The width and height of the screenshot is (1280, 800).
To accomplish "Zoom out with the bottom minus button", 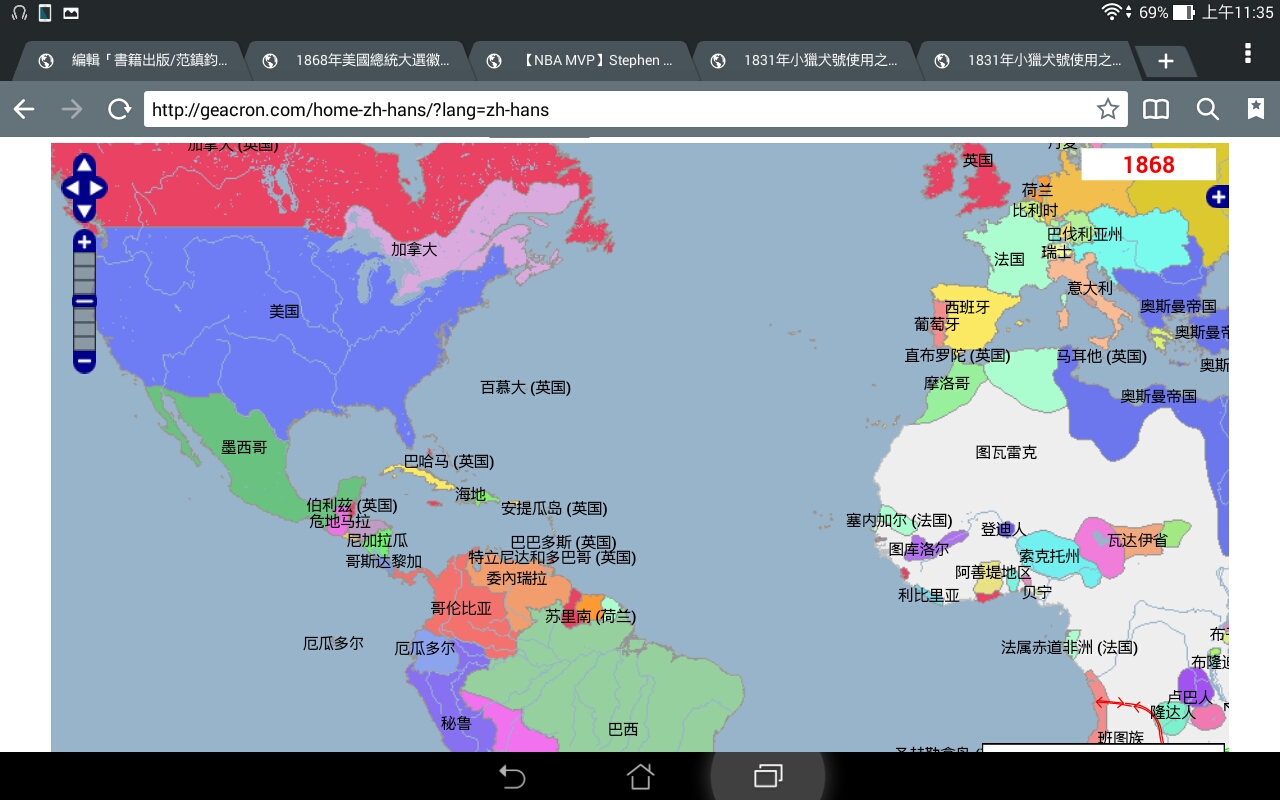I will [84, 361].
